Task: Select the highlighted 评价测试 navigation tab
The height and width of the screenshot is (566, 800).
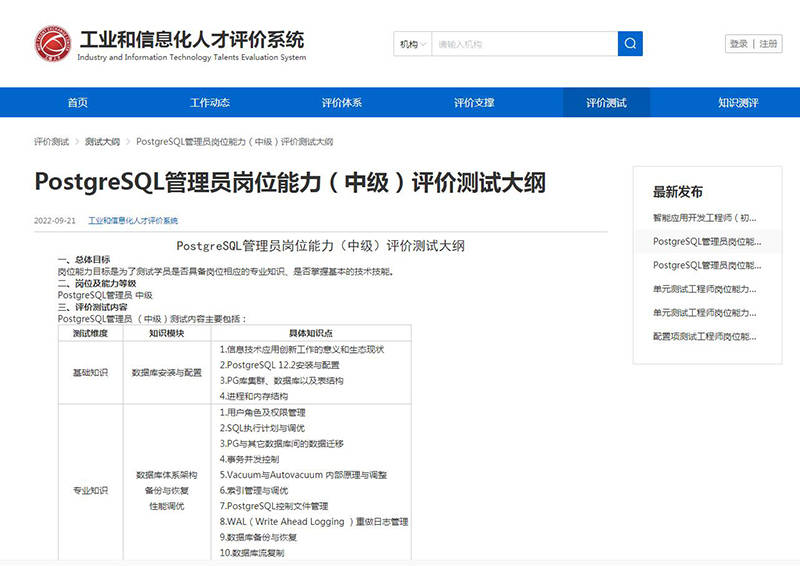Action: [x=606, y=103]
